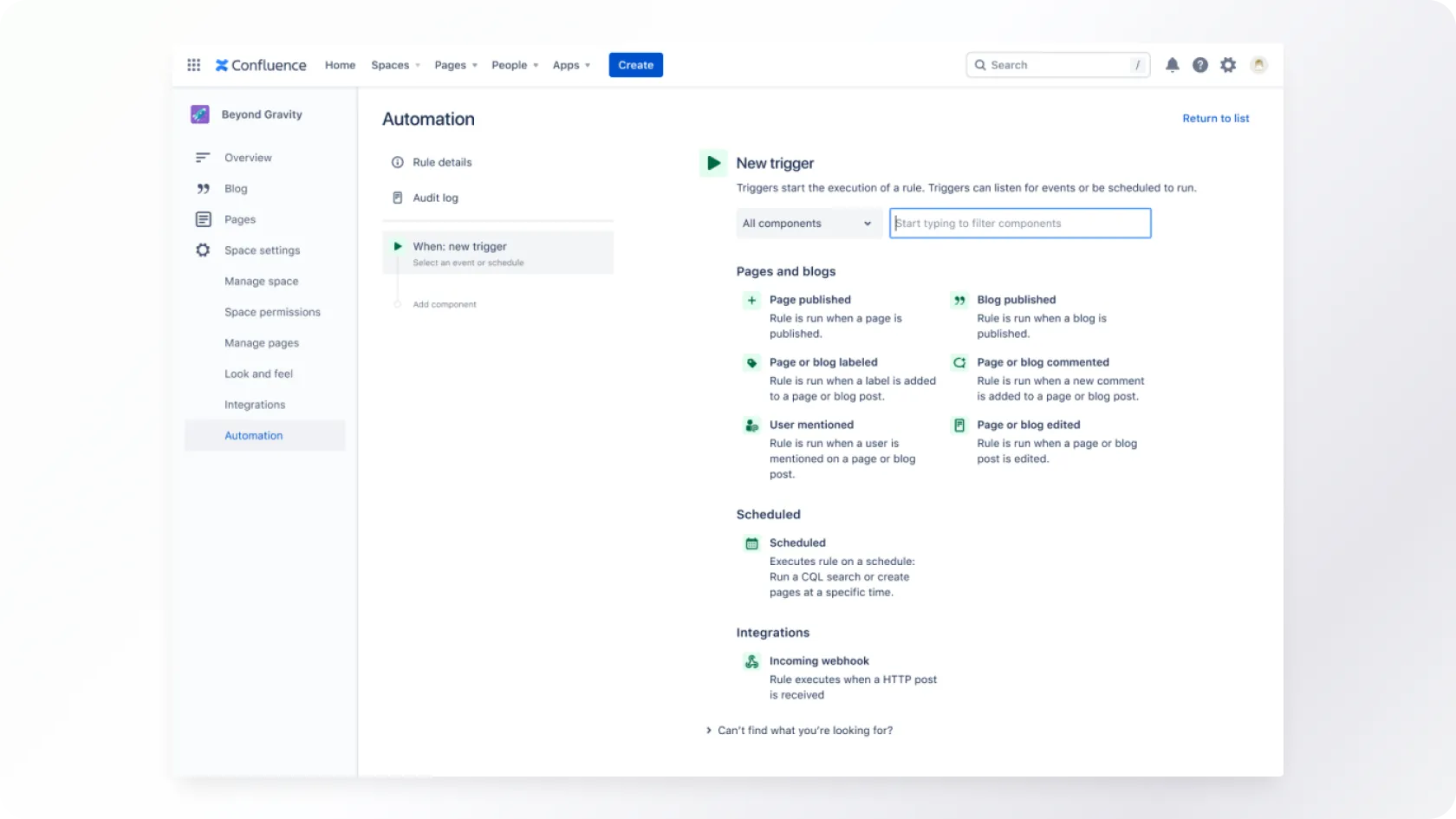Open the help question mark icon
Screen dimensions: 1456x819
pos(1199,65)
